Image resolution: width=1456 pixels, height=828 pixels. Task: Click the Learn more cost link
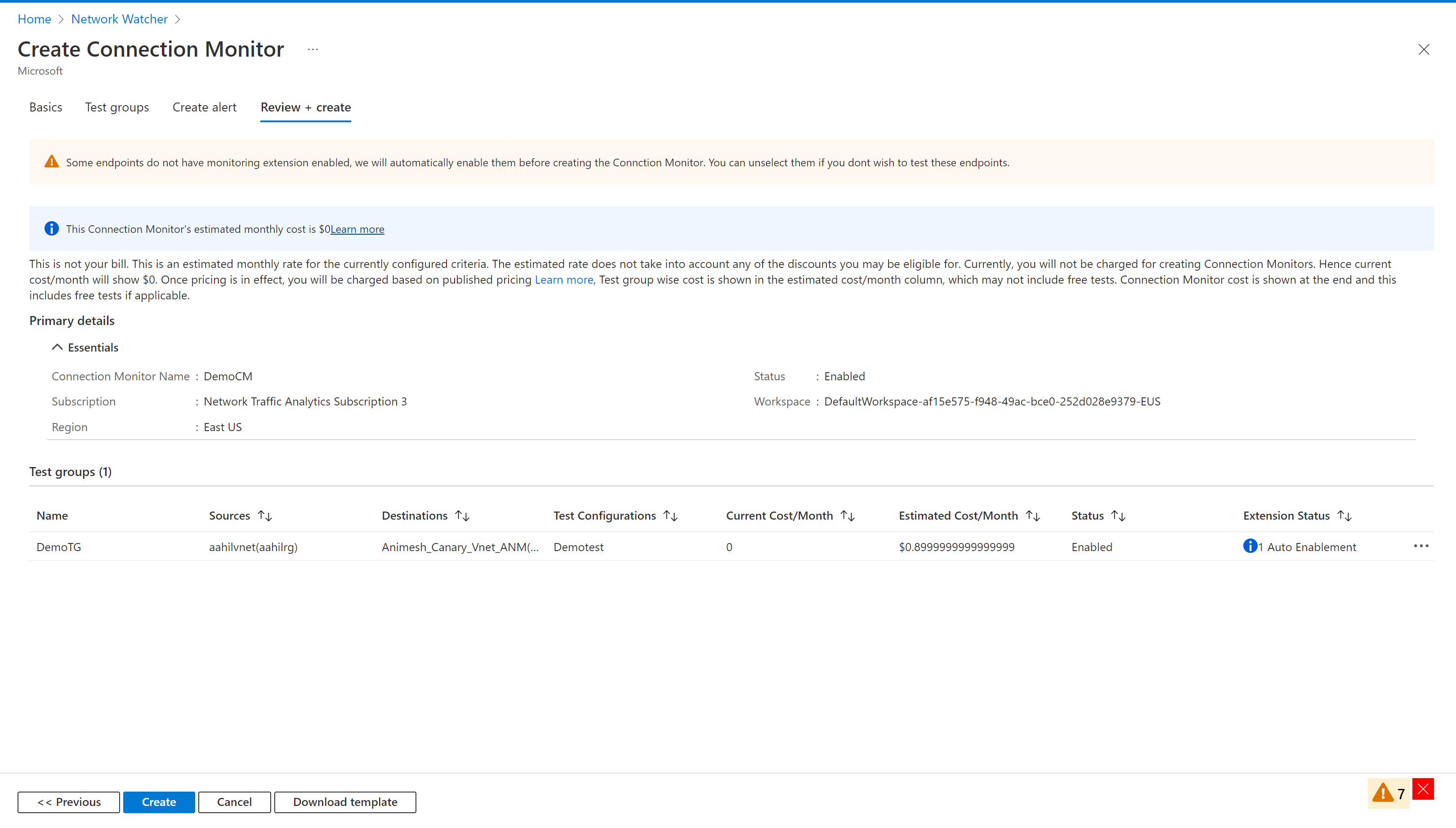pos(357,228)
